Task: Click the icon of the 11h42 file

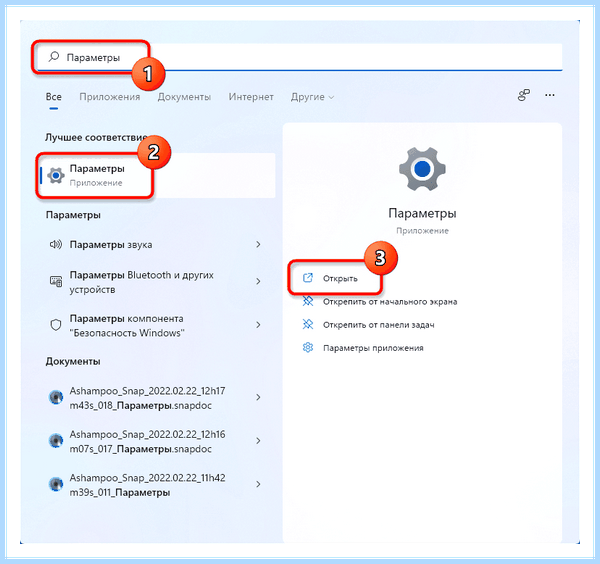Action: (56, 484)
